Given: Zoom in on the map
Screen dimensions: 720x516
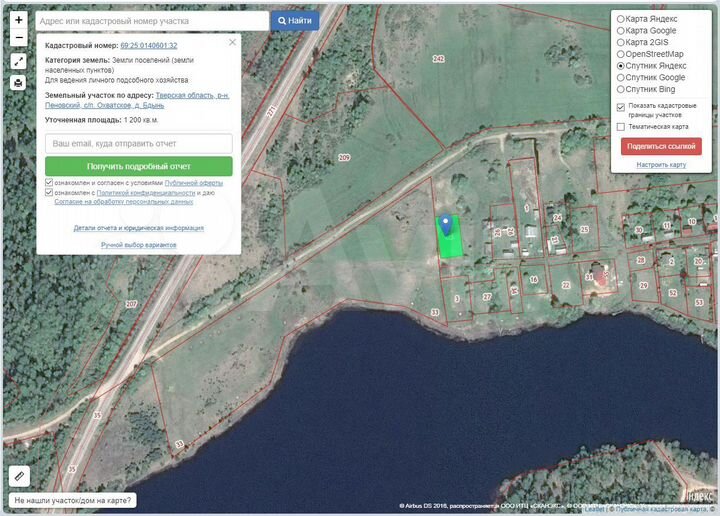Looking at the screenshot, I should click(18, 20).
